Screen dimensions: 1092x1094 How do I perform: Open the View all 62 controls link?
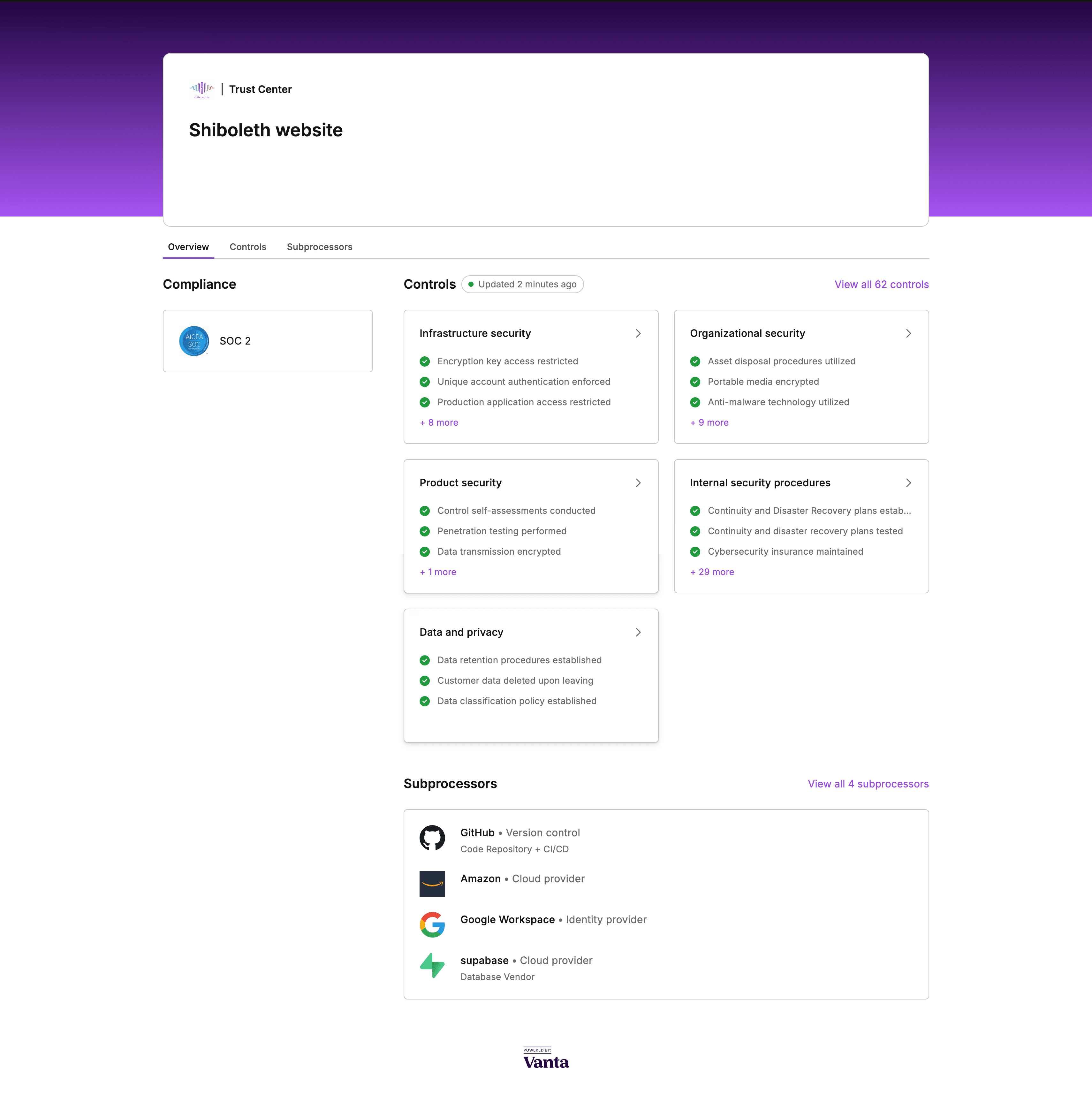pyautogui.click(x=881, y=284)
